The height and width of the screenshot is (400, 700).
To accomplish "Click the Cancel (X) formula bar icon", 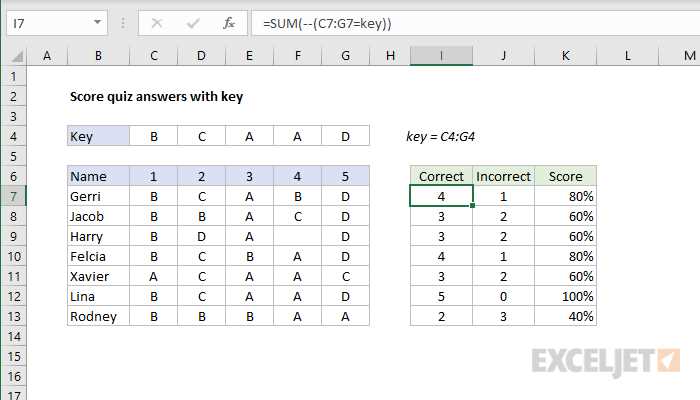I will click(157, 23).
